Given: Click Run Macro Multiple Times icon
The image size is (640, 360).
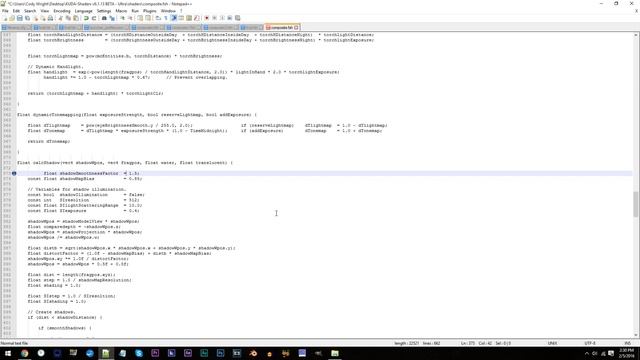Looking at the screenshot, I should (230, 18).
